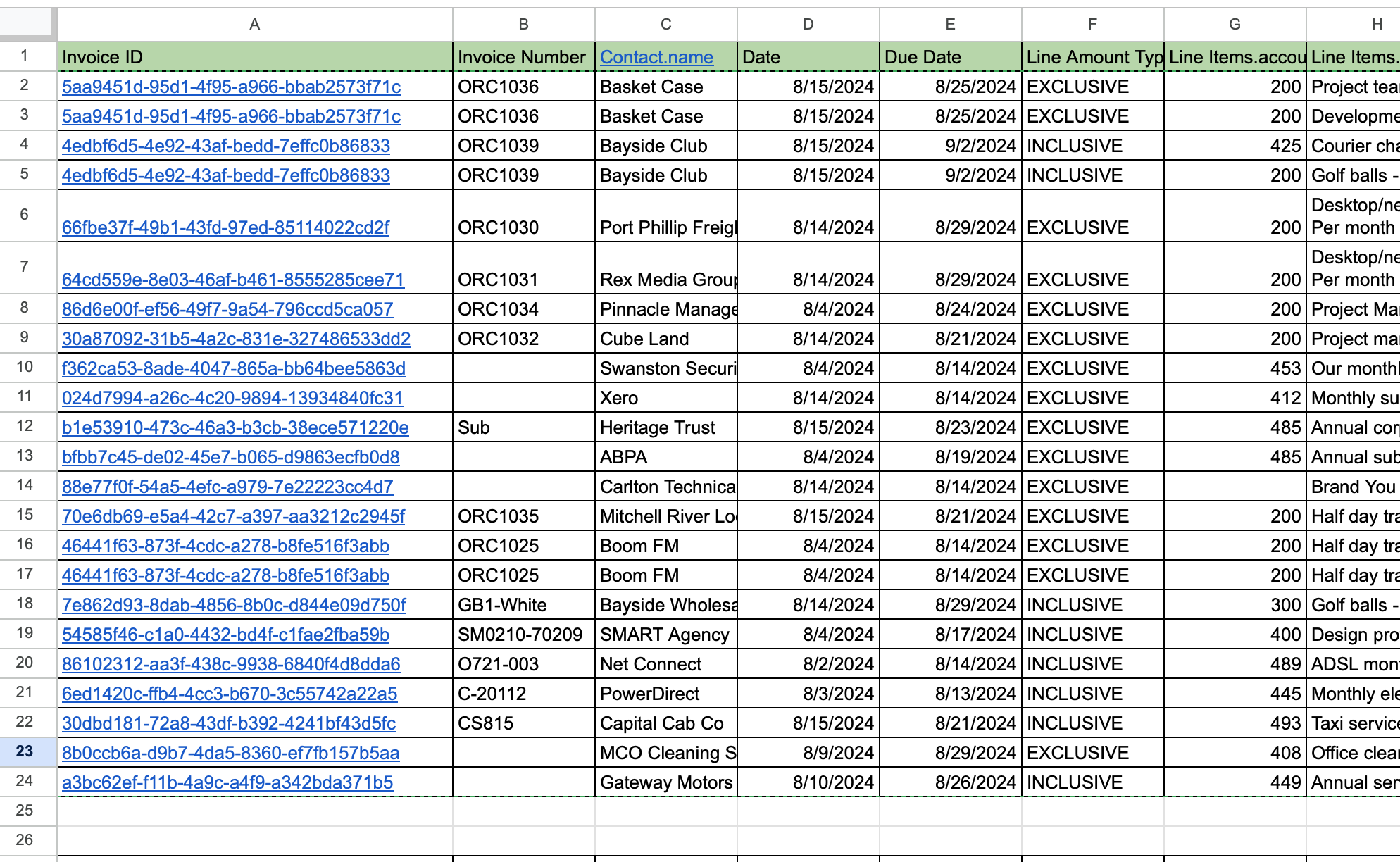Viewport: 1400px width, 862px height.
Task: Click account code cell 453
Action: click(1235, 368)
